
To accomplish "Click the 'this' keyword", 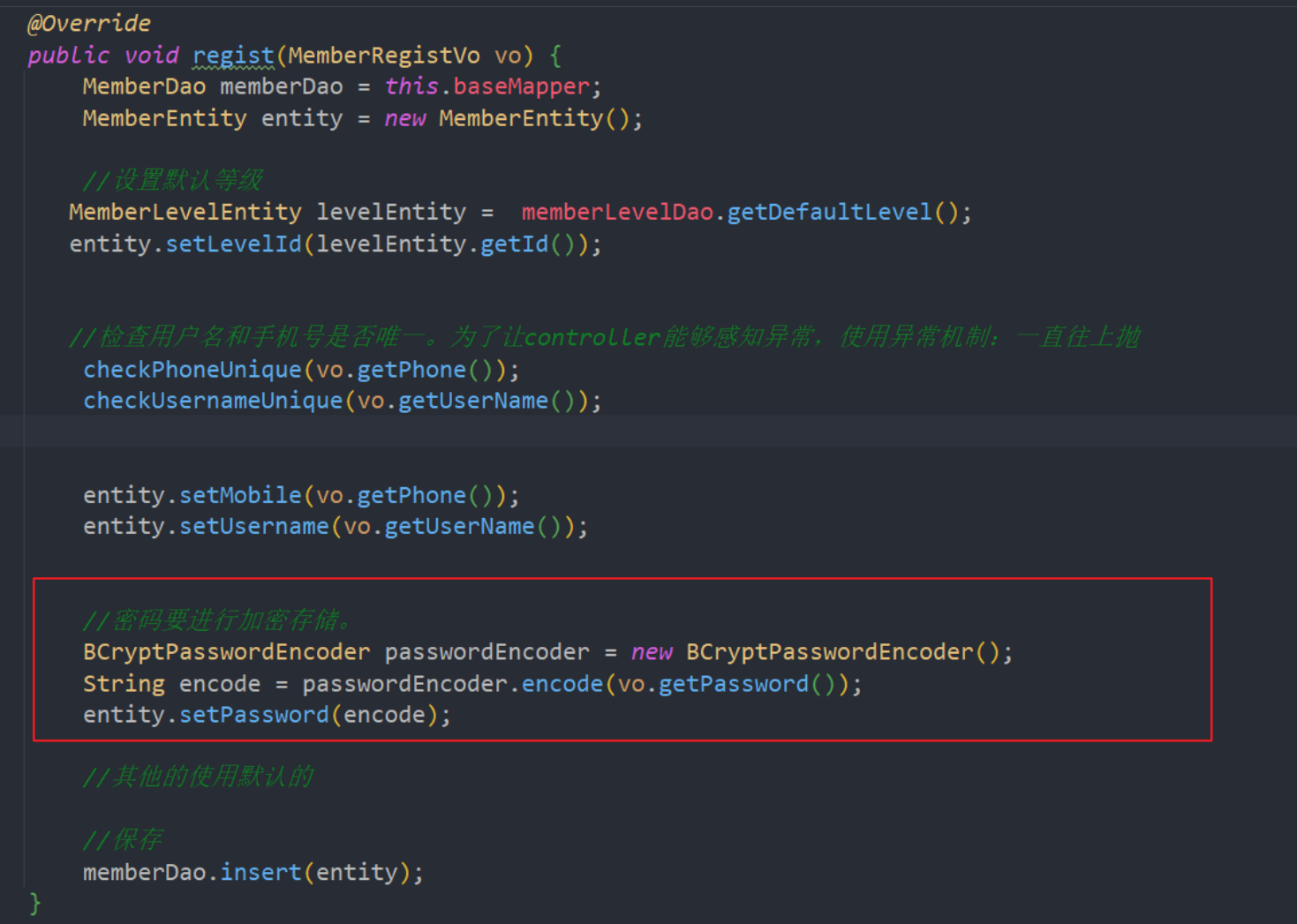I will (x=411, y=86).
